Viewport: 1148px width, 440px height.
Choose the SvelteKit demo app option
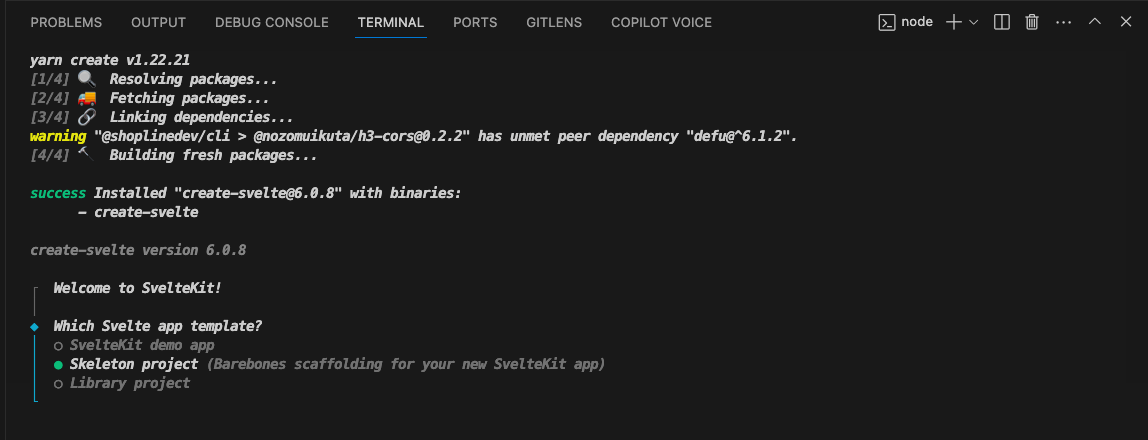(134, 345)
